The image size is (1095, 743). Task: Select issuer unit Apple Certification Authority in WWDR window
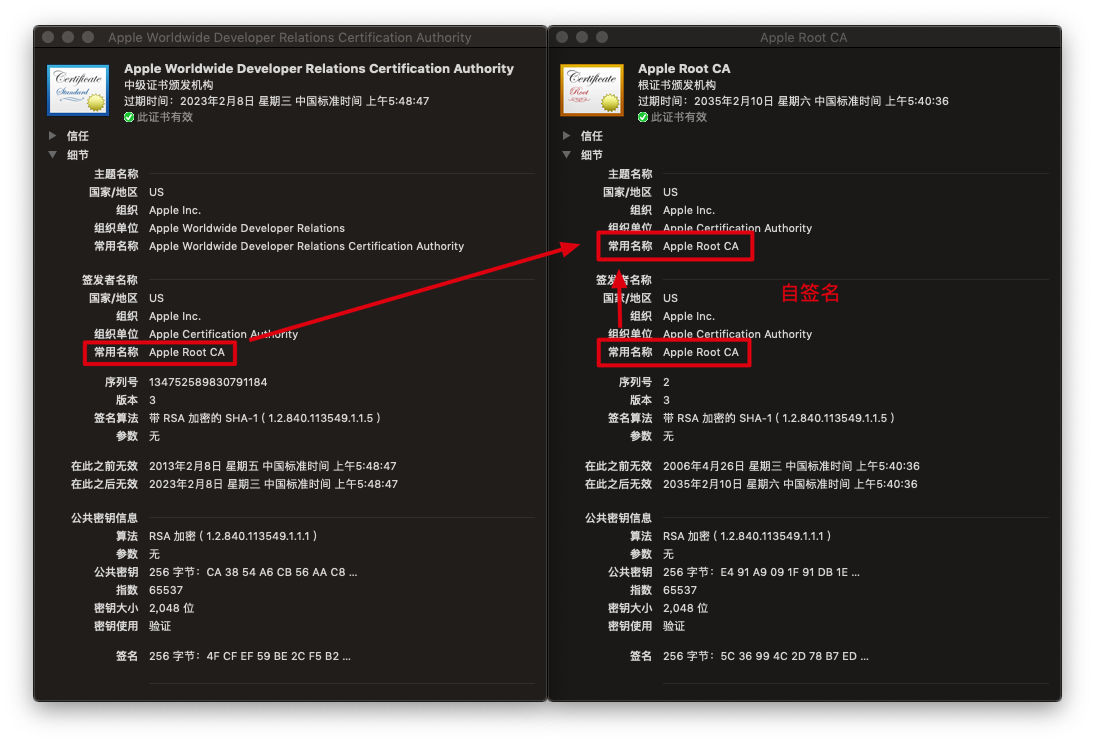point(223,334)
